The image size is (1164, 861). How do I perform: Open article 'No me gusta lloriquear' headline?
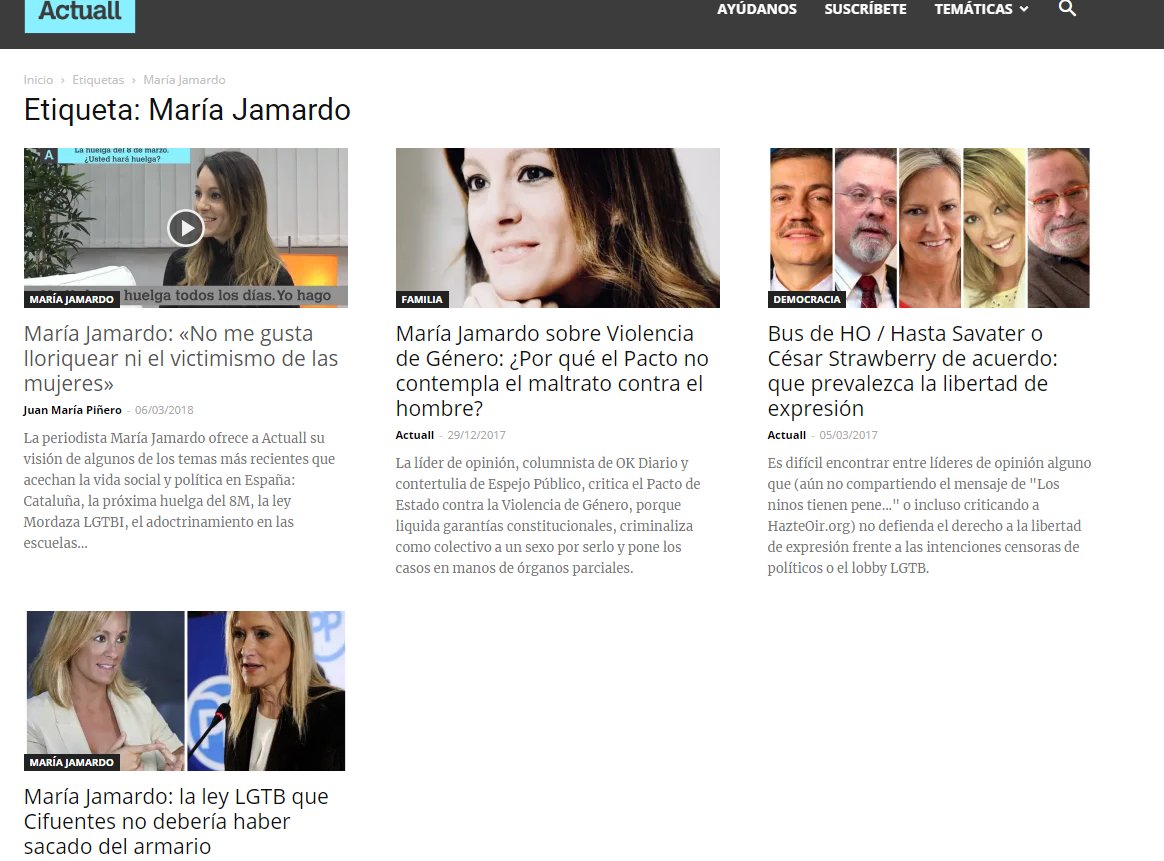pos(180,359)
